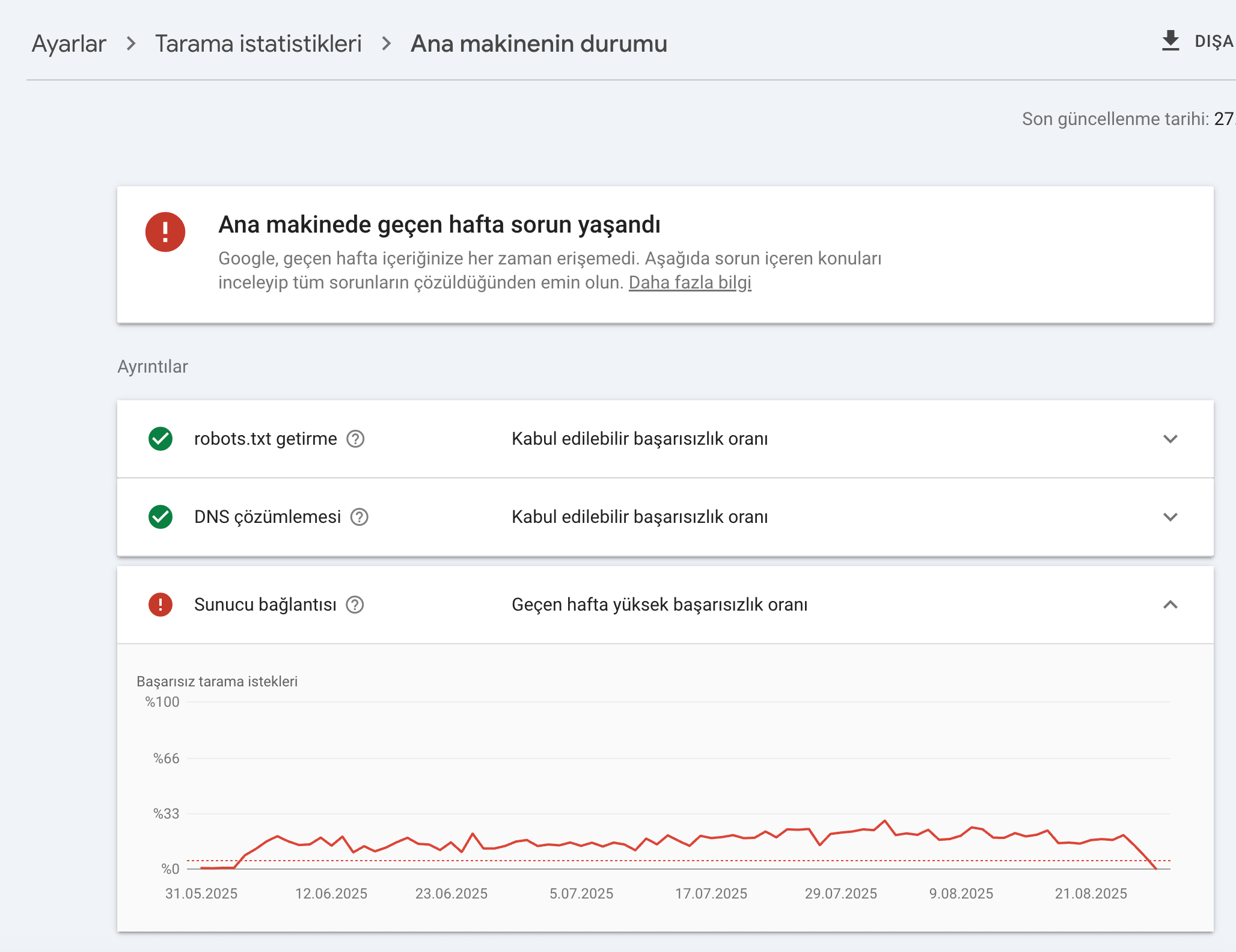Go to Ayarlar breadcrumb
This screenshot has width=1236, height=952.
(x=69, y=44)
